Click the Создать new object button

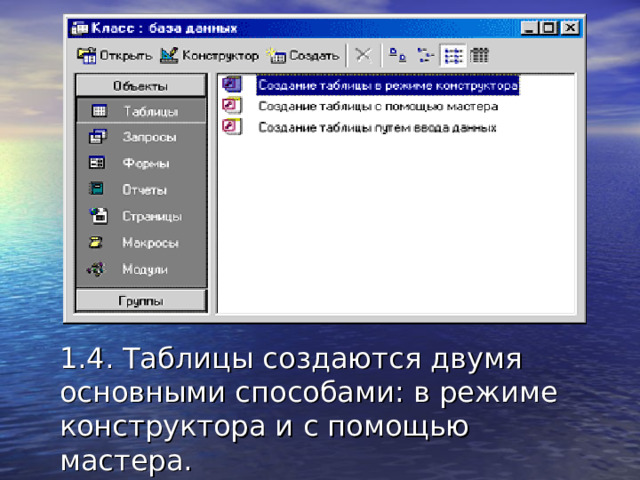click(303, 55)
